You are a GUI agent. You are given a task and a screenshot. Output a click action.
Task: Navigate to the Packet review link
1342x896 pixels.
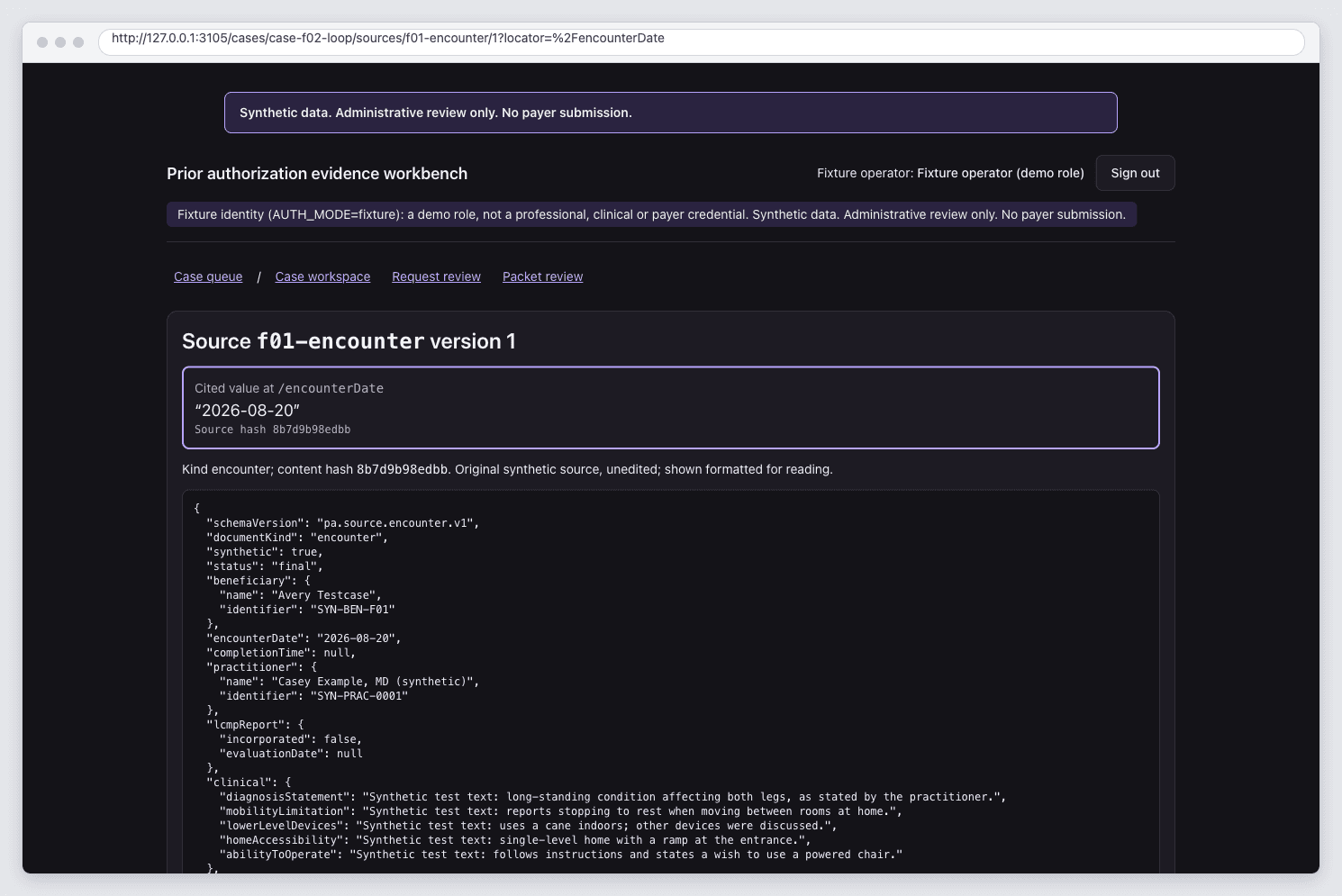[542, 276]
